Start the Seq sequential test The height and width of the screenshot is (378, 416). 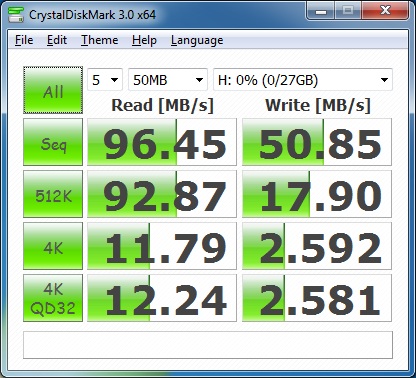(53, 142)
